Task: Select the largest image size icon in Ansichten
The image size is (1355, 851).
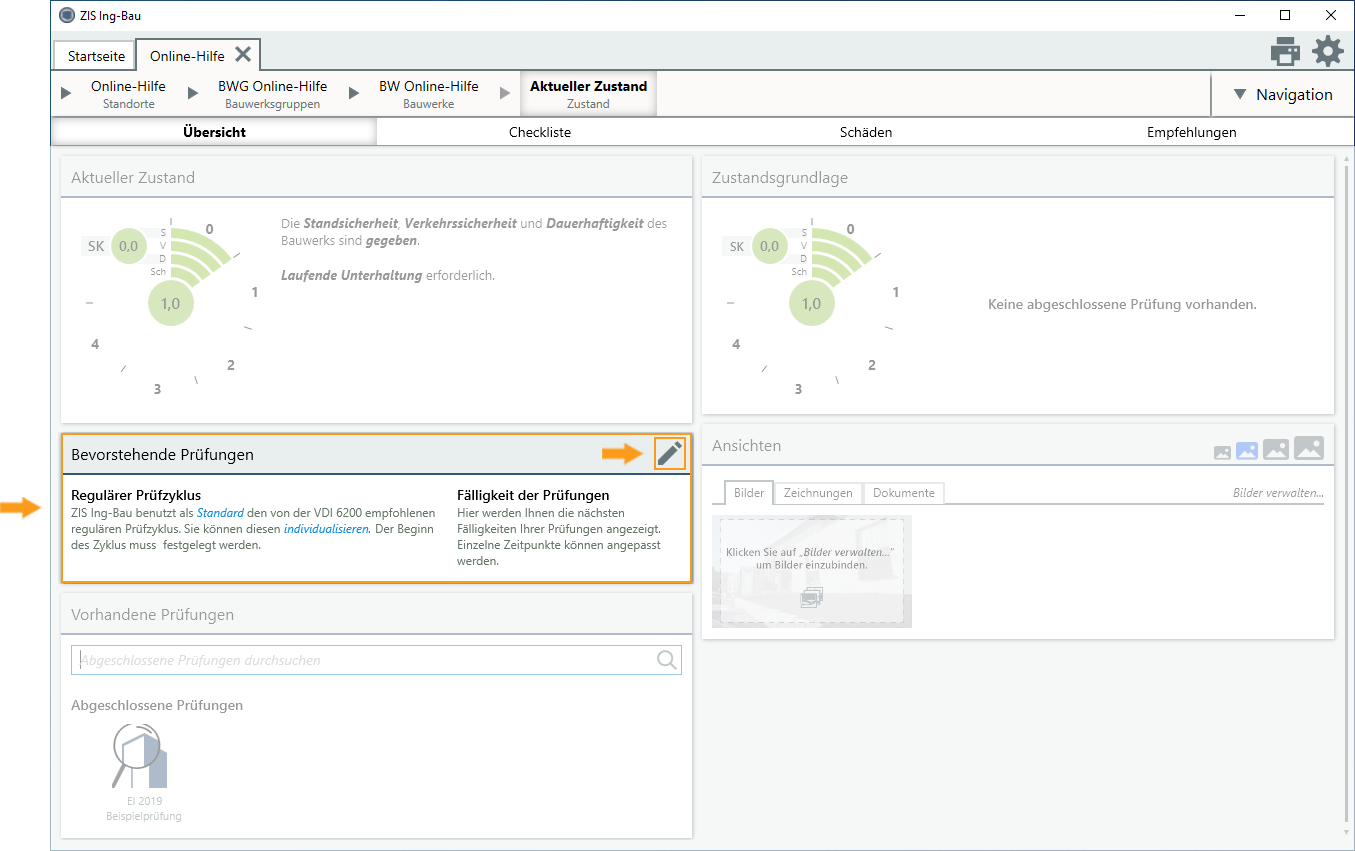Action: pos(1309,448)
